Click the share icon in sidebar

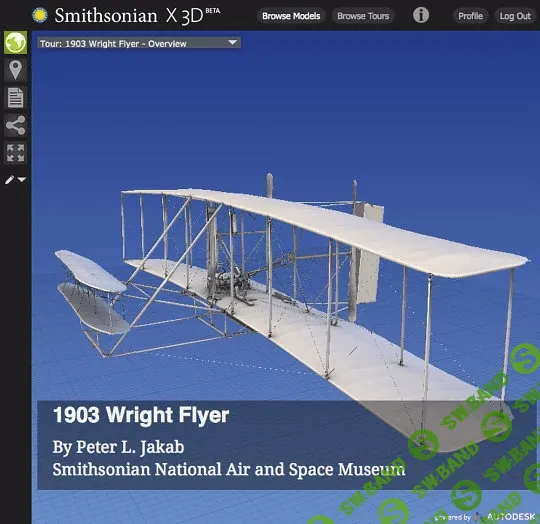pyautogui.click(x=15, y=125)
